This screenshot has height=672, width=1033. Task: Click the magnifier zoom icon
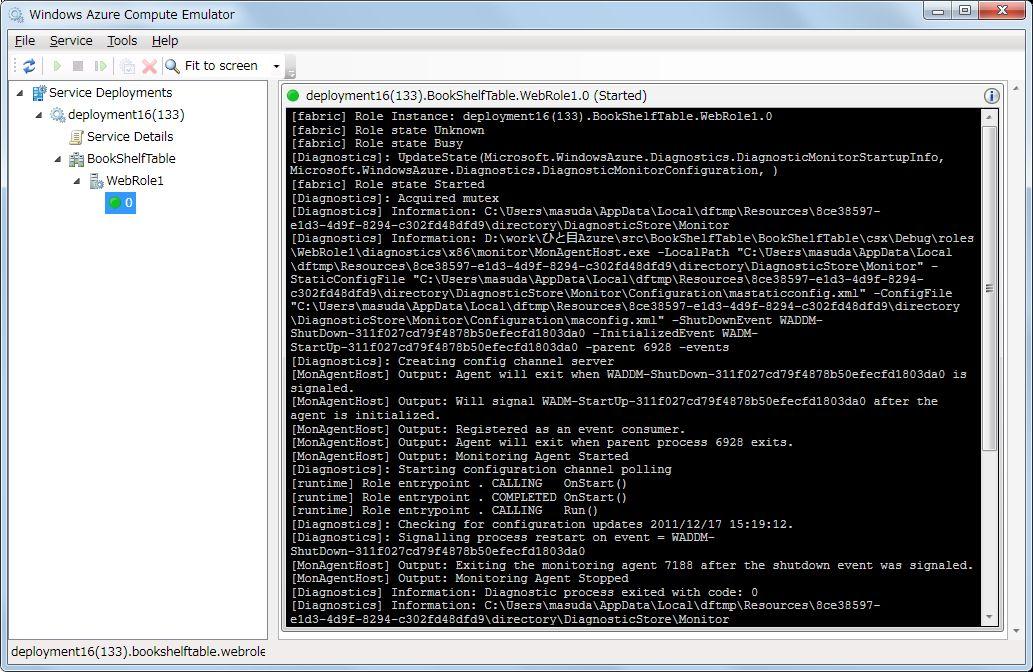coord(173,66)
